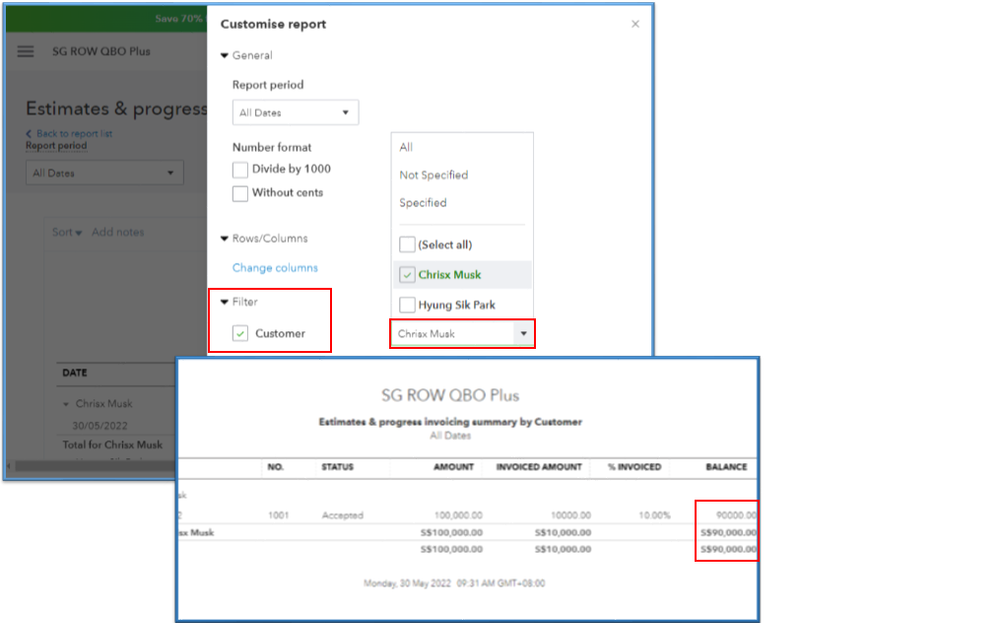This screenshot has width=999, height=623.
Task: Click the DATE column header
Action: (75, 373)
